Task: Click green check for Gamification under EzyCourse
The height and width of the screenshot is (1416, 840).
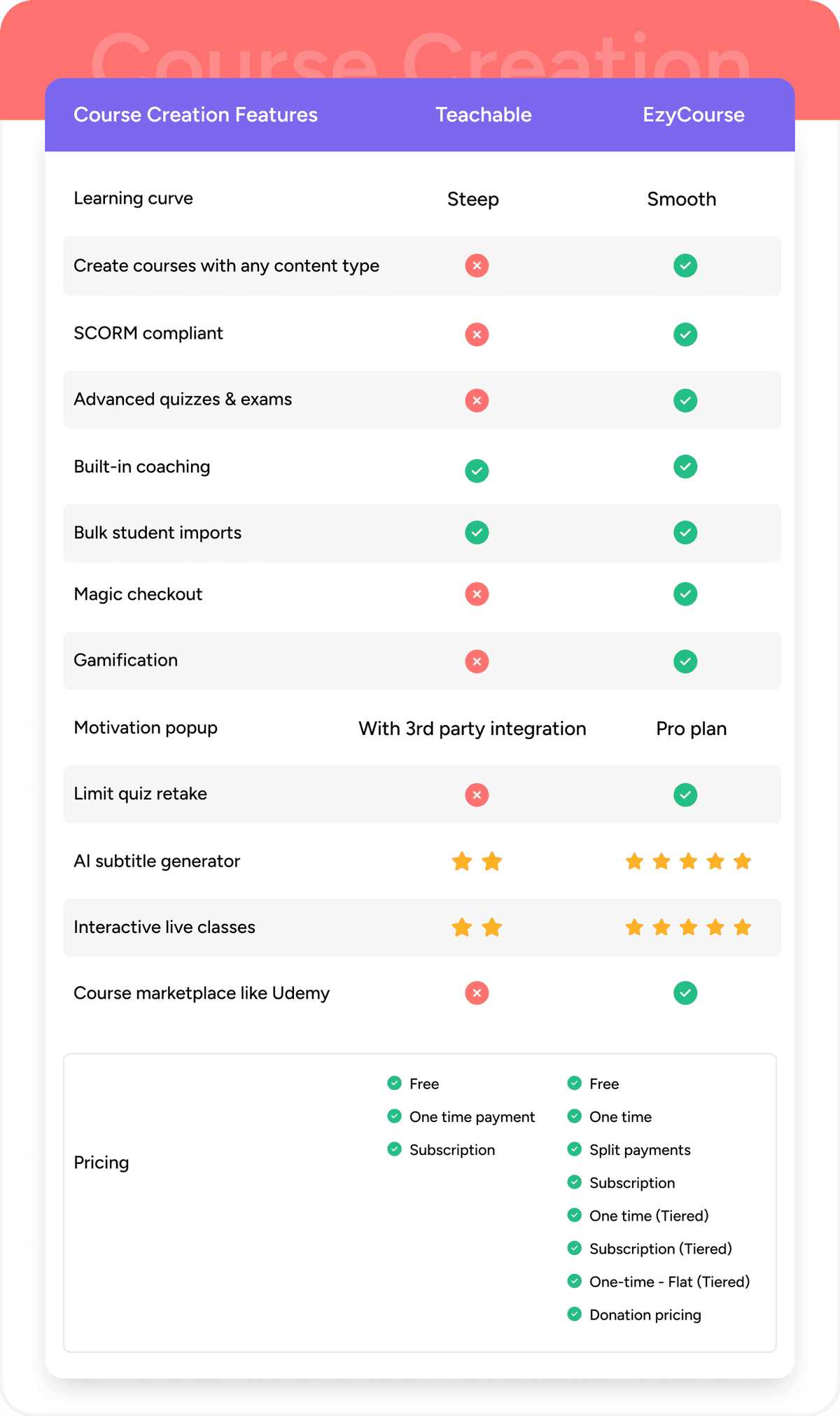Action: tap(685, 661)
